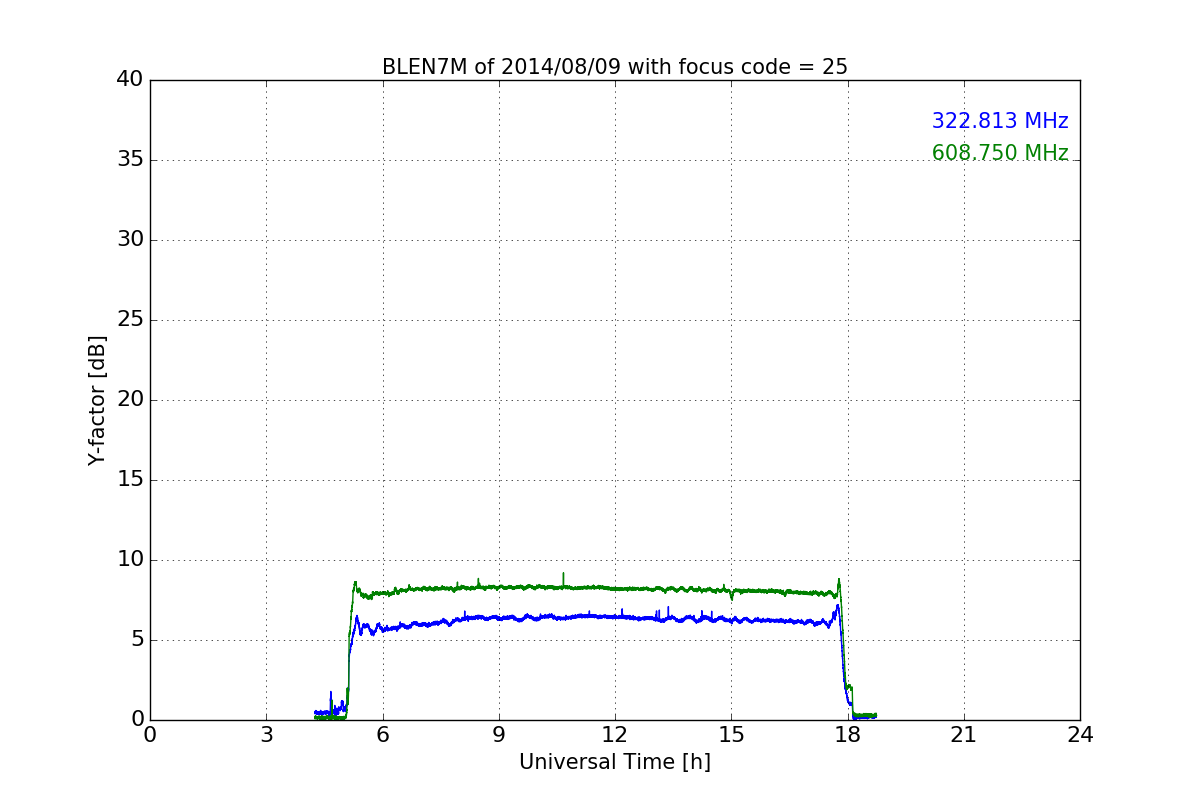This screenshot has width=1200, height=800.
Task: Click the y-axis tick label 20
Action: pyautogui.click(x=130, y=400)
